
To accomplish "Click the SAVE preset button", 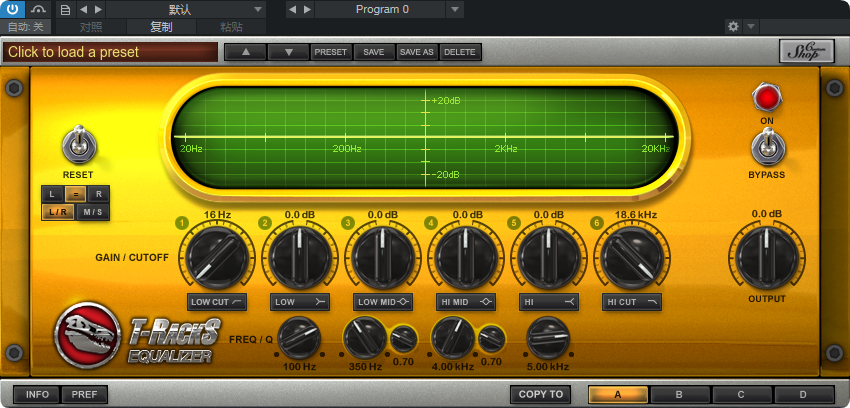I will pyautogui.click(x=374, y=52).
